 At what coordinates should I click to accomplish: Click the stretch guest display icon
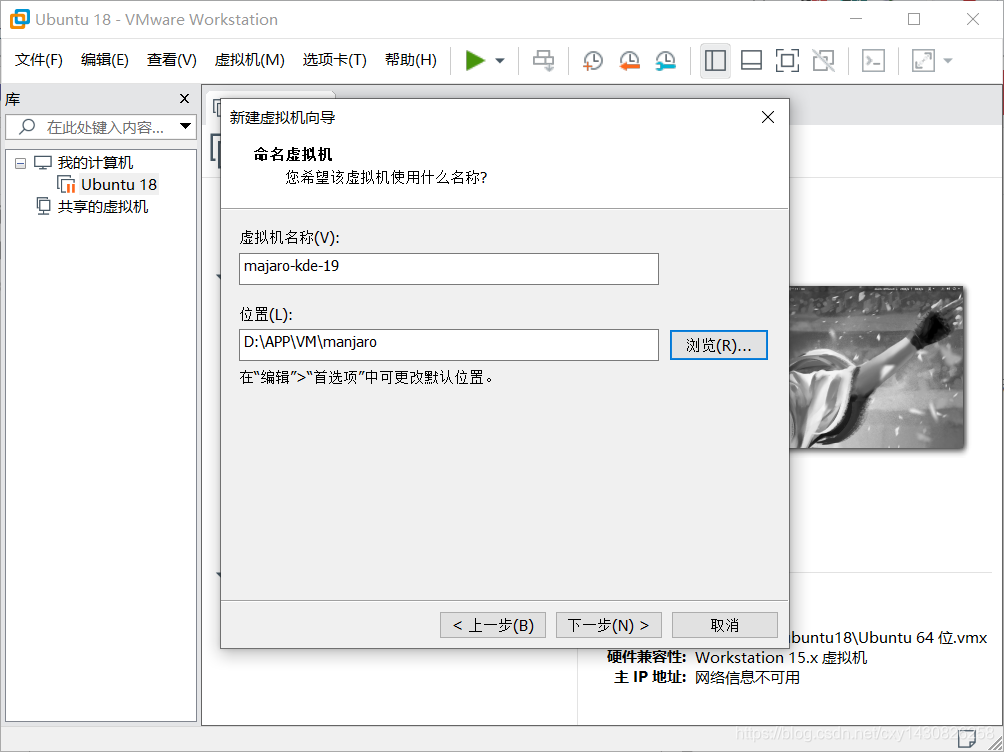pos(923,61)
